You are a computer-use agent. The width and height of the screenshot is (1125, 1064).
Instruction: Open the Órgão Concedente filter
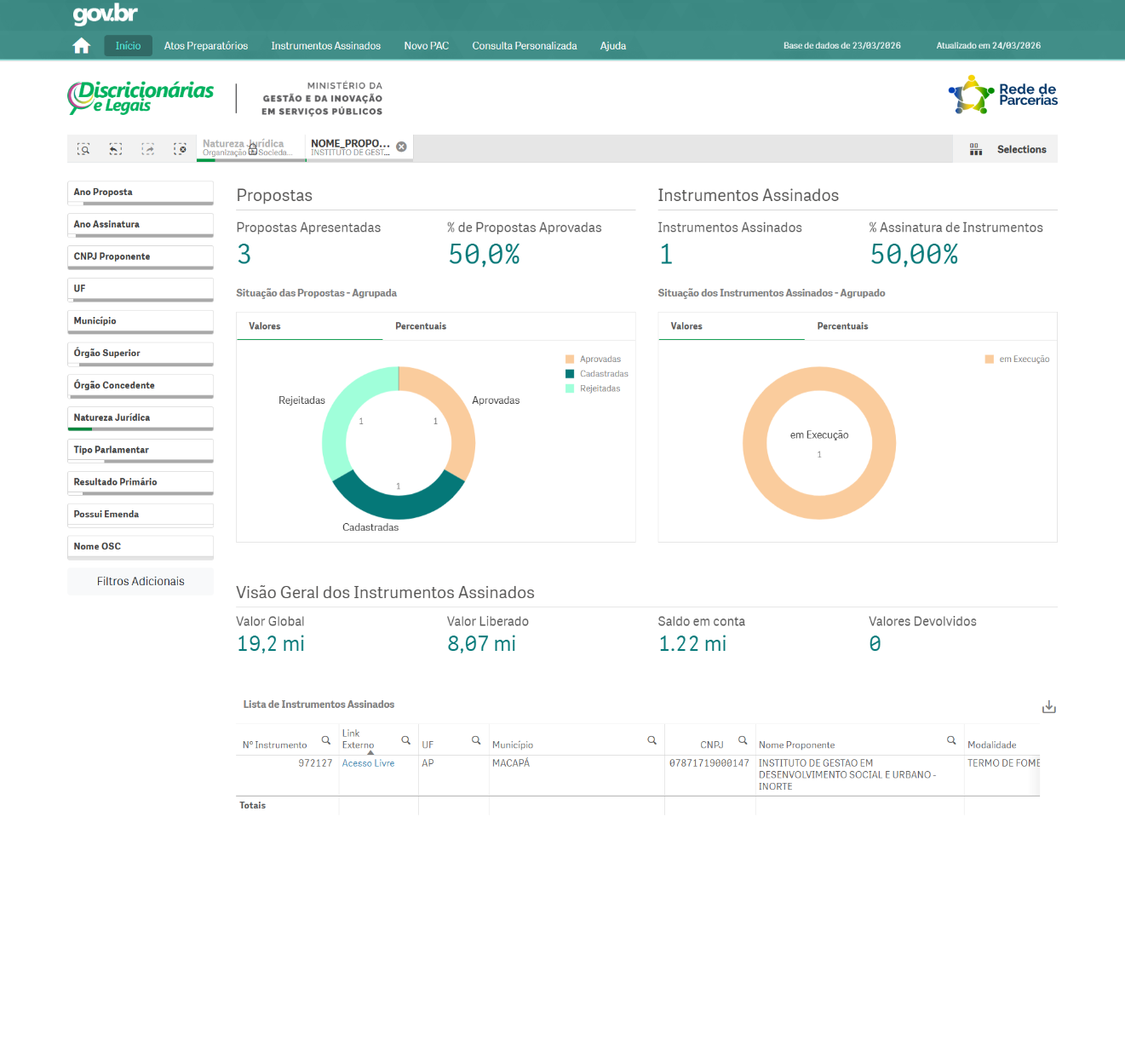(x=141, y=385)
